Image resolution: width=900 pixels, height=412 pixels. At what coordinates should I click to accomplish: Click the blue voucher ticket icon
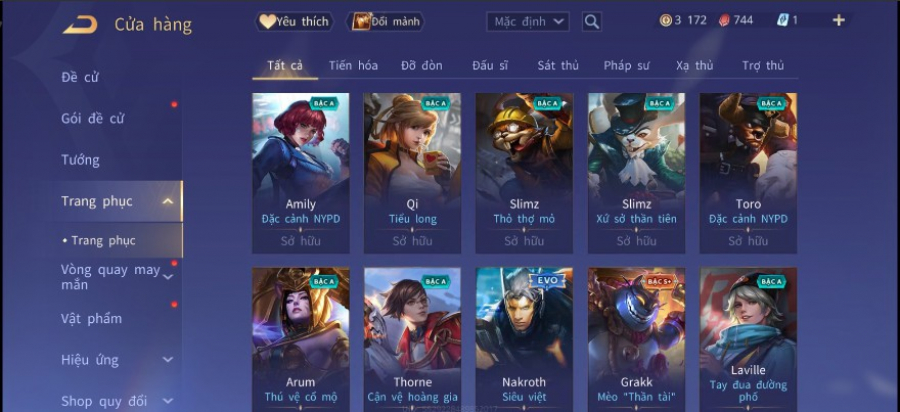[782, 21]
